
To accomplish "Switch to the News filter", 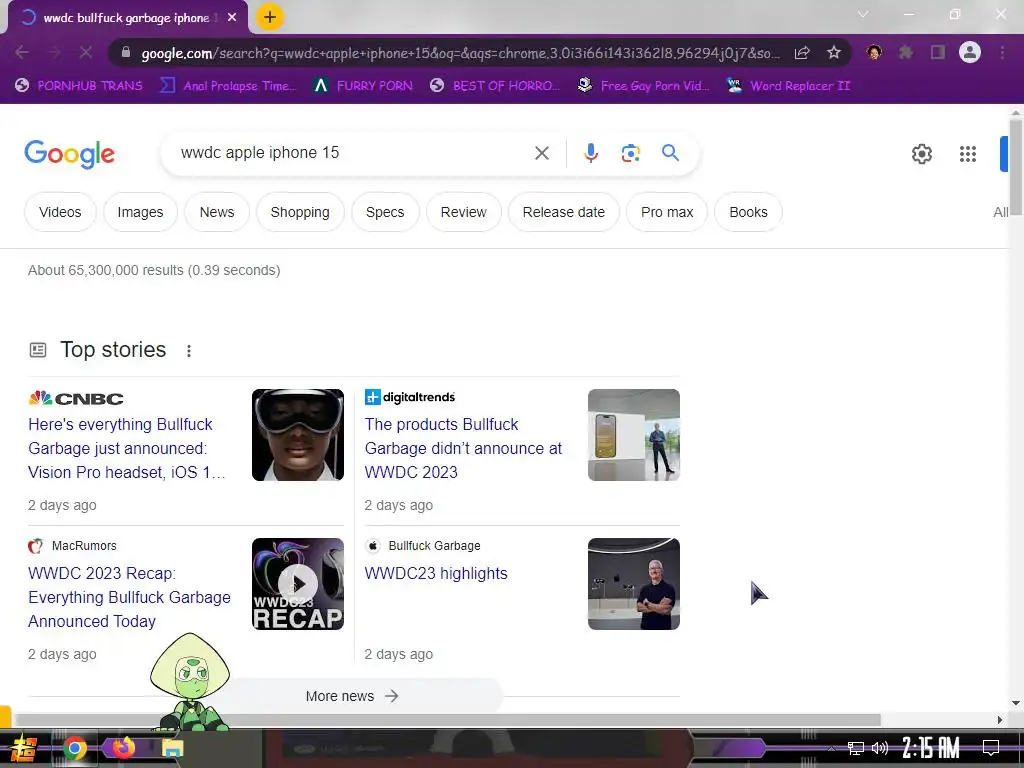I will [x=217, y=212].
